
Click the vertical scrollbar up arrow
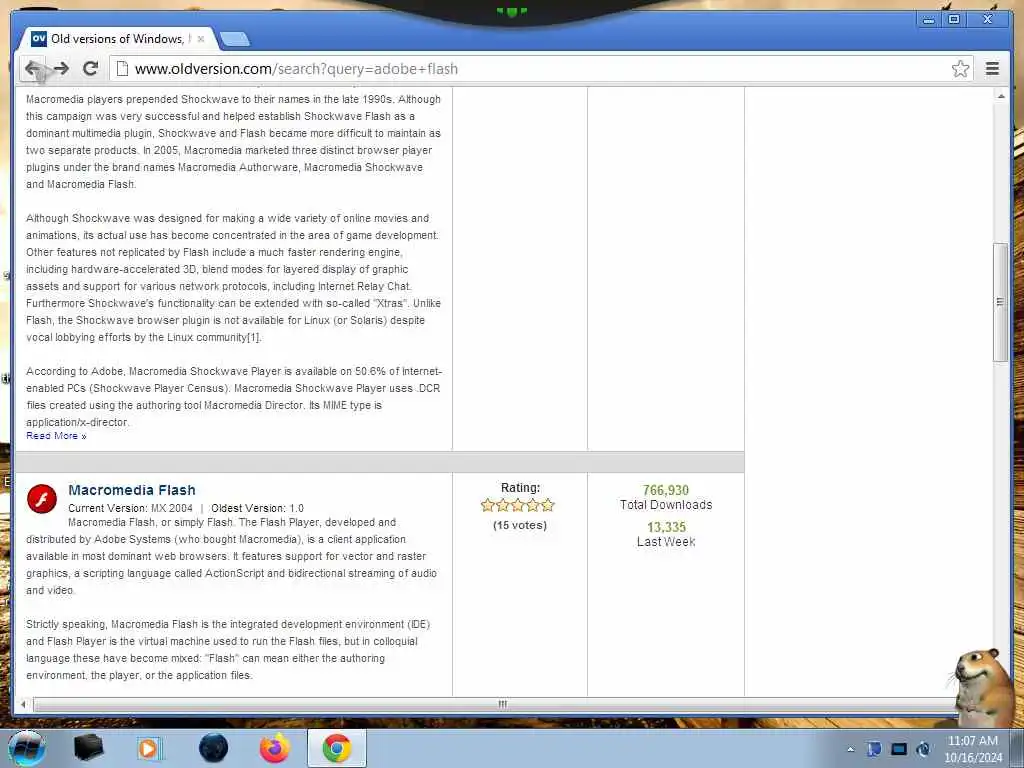[1000, 96]
